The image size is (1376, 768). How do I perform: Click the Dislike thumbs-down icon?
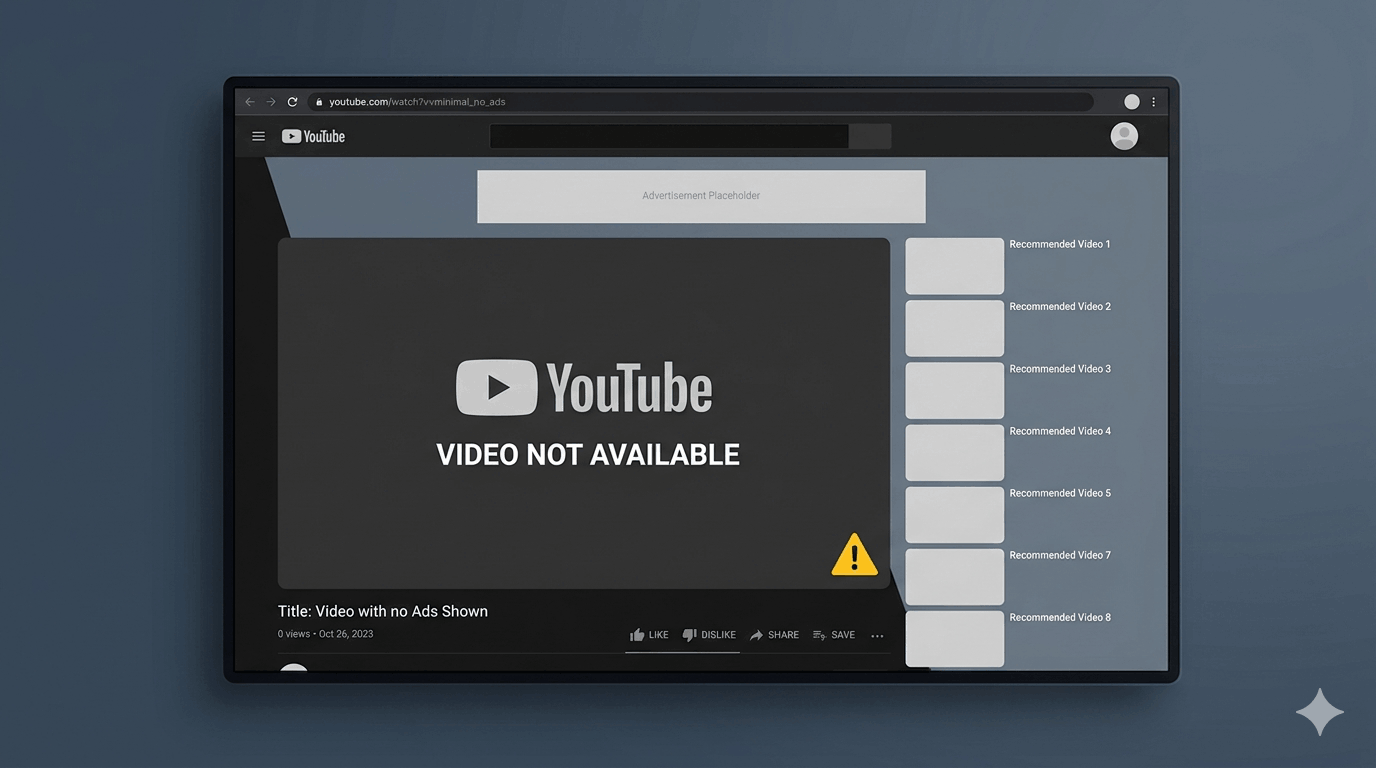689,634
